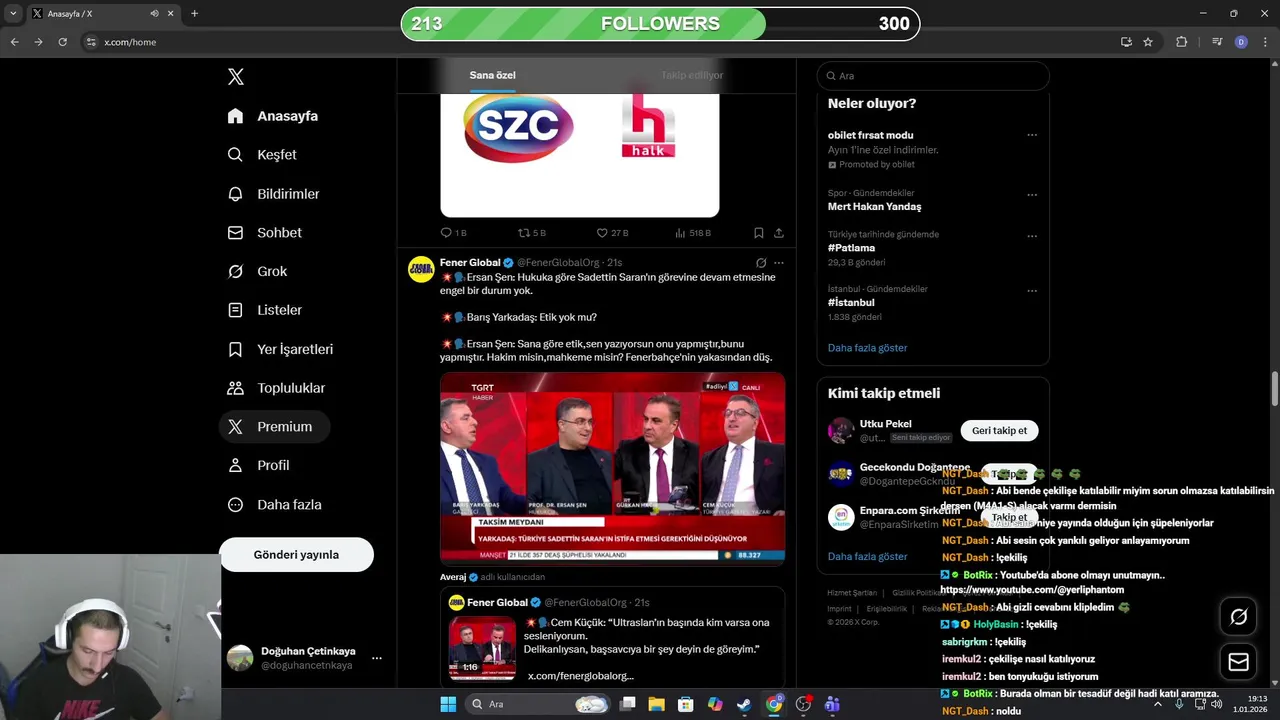Open Chrome profile avatar D

click(1241, 42)
